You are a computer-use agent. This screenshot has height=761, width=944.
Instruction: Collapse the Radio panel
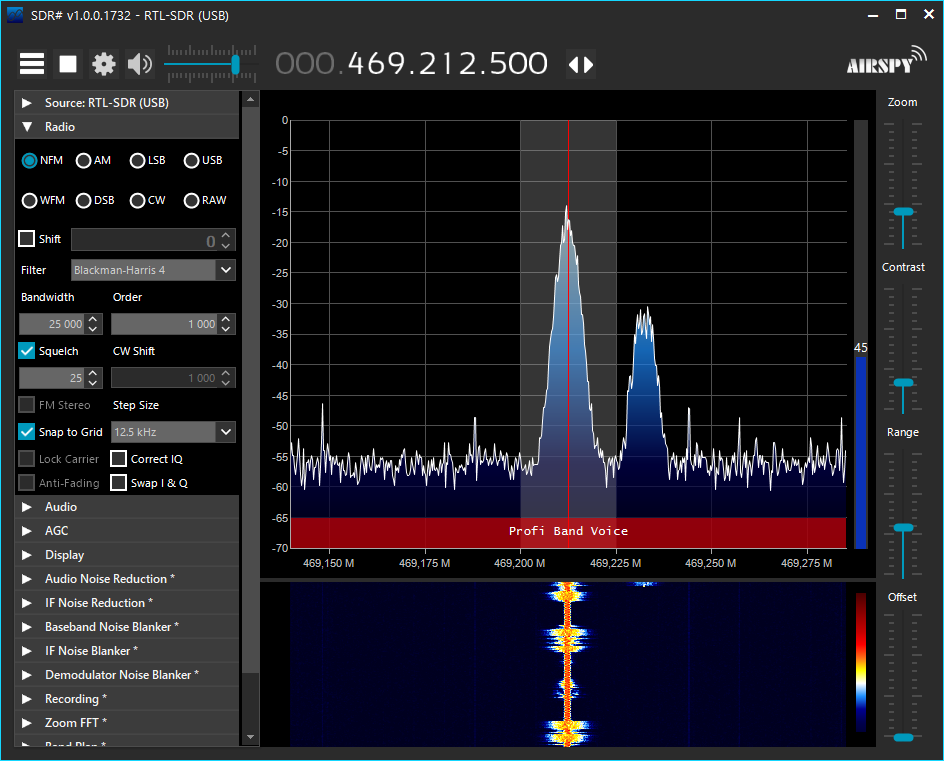point(126,126)
